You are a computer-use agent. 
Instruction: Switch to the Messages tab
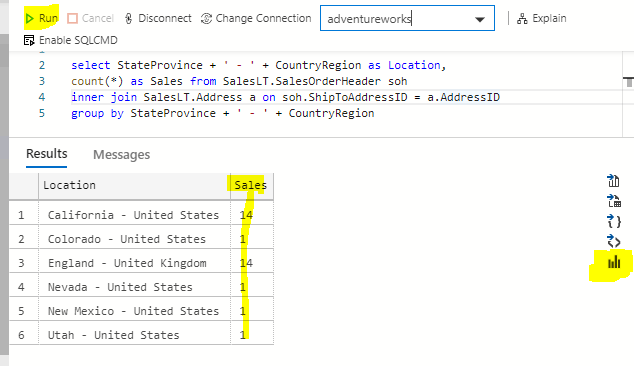pos(121,154)
